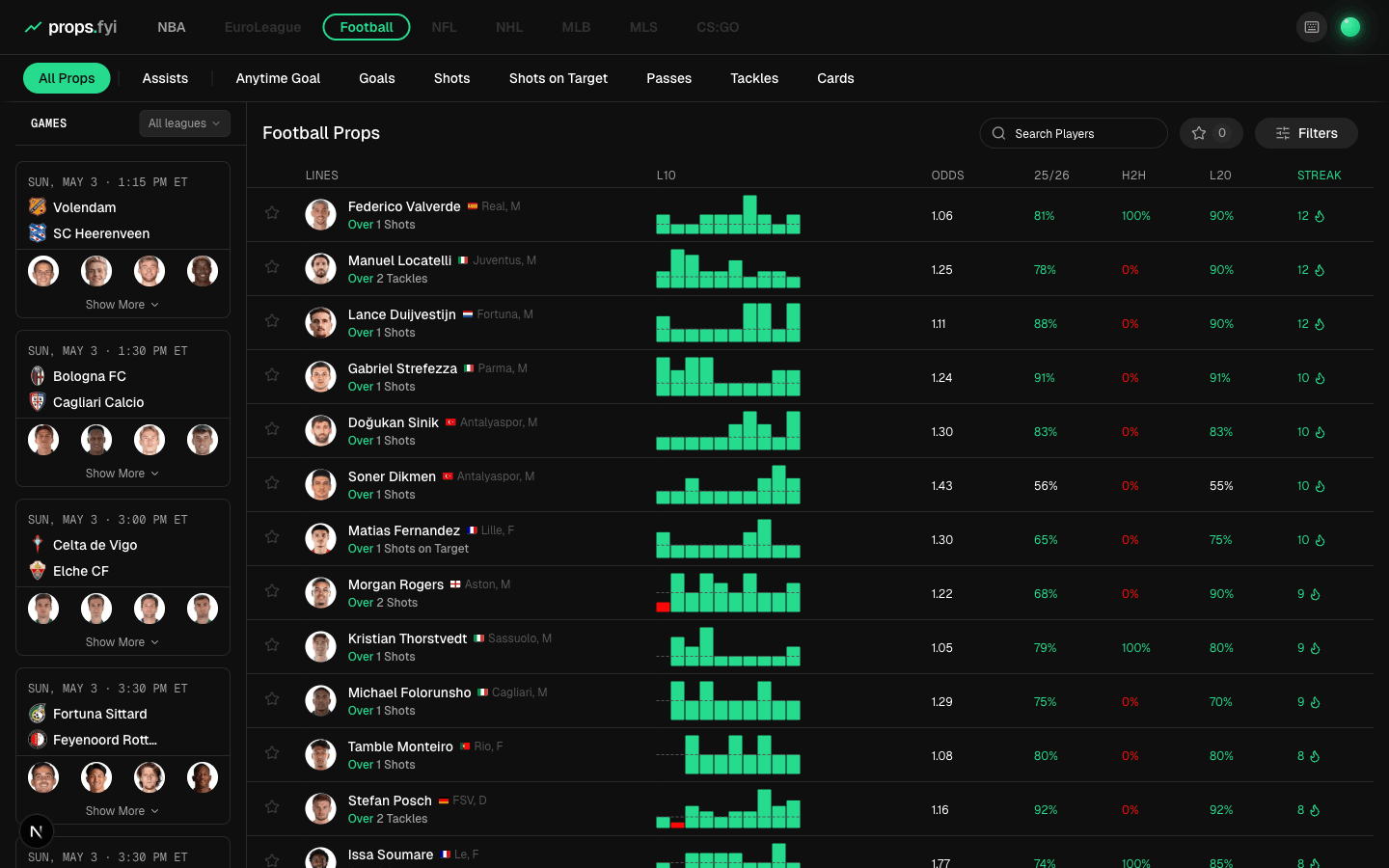Open Lance Duijvestijn's player avatar

pyautogui.click(x=320, y=323)
